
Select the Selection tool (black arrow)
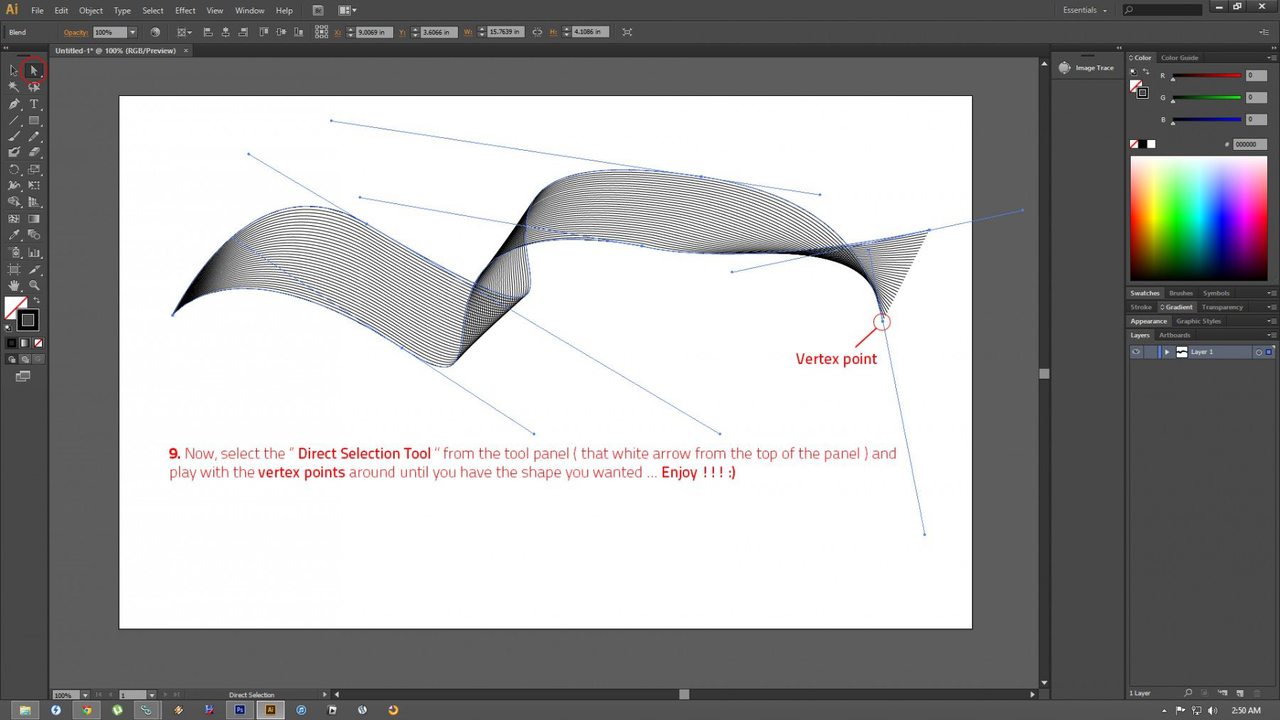(x=14, y=70)
